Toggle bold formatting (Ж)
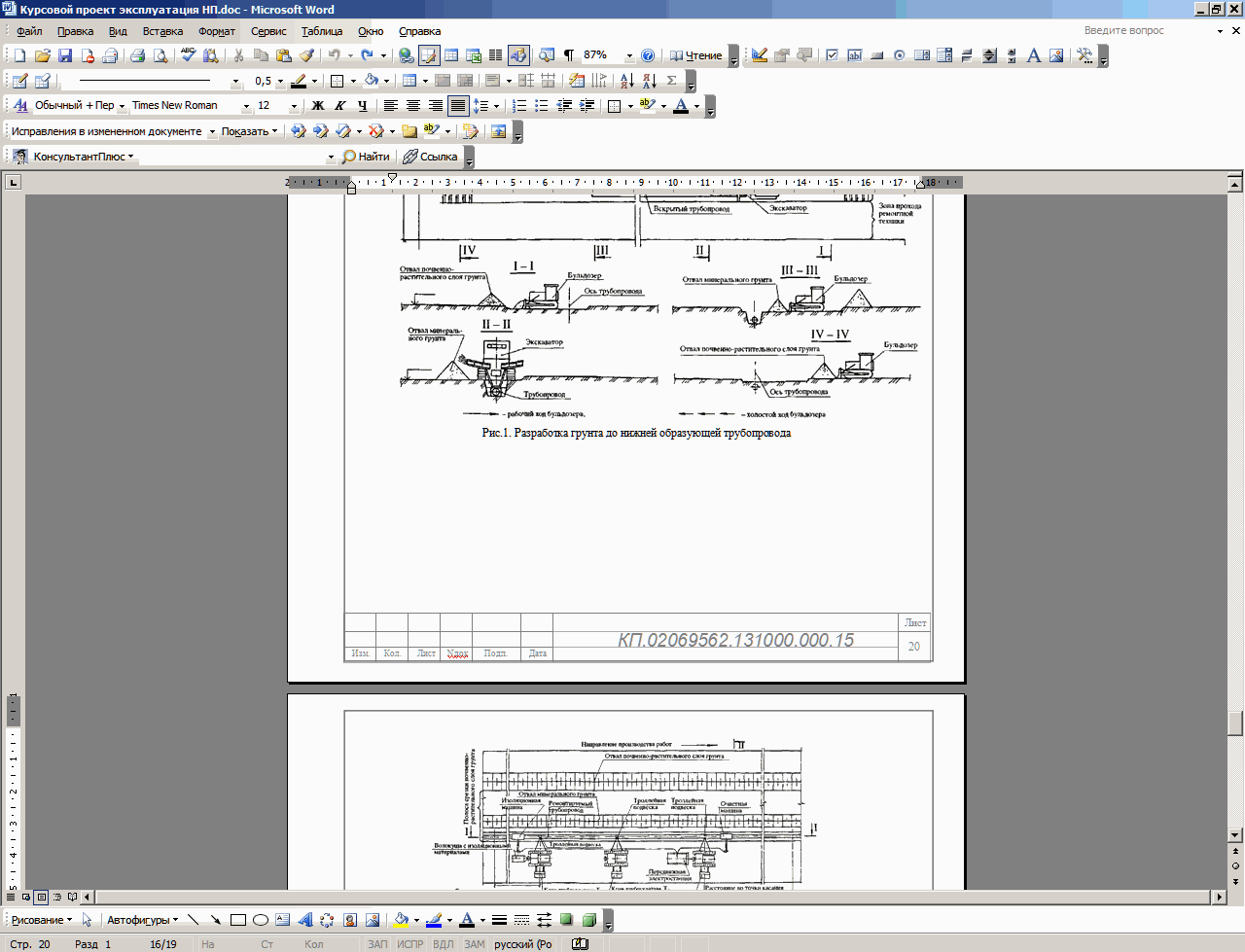This screenshot has height=952, width=1245. click(317, 105)
